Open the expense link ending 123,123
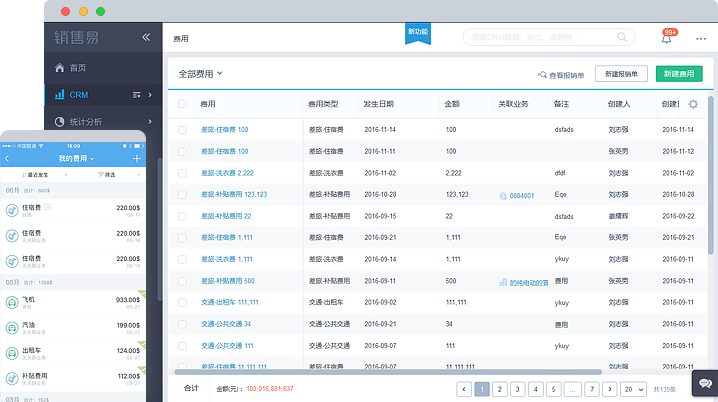 click(x=234, y=195)
